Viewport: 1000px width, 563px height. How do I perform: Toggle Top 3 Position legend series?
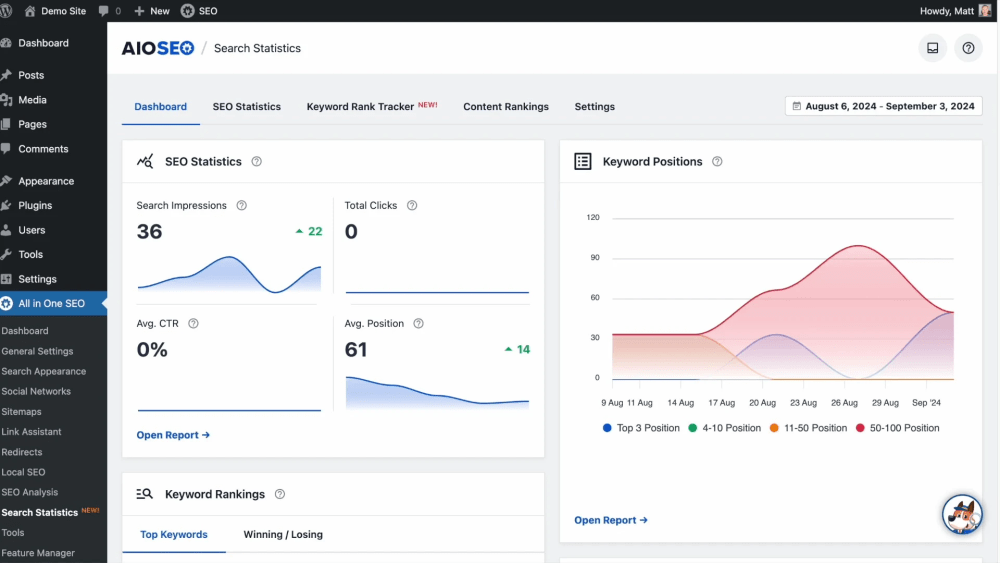tap(641, 428)
